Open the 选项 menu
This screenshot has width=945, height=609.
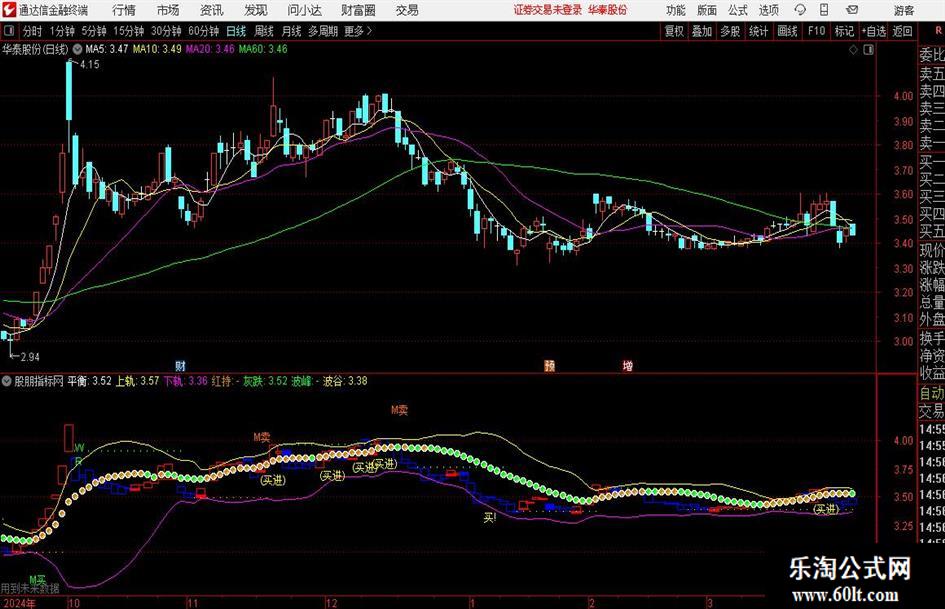[769, 10]
